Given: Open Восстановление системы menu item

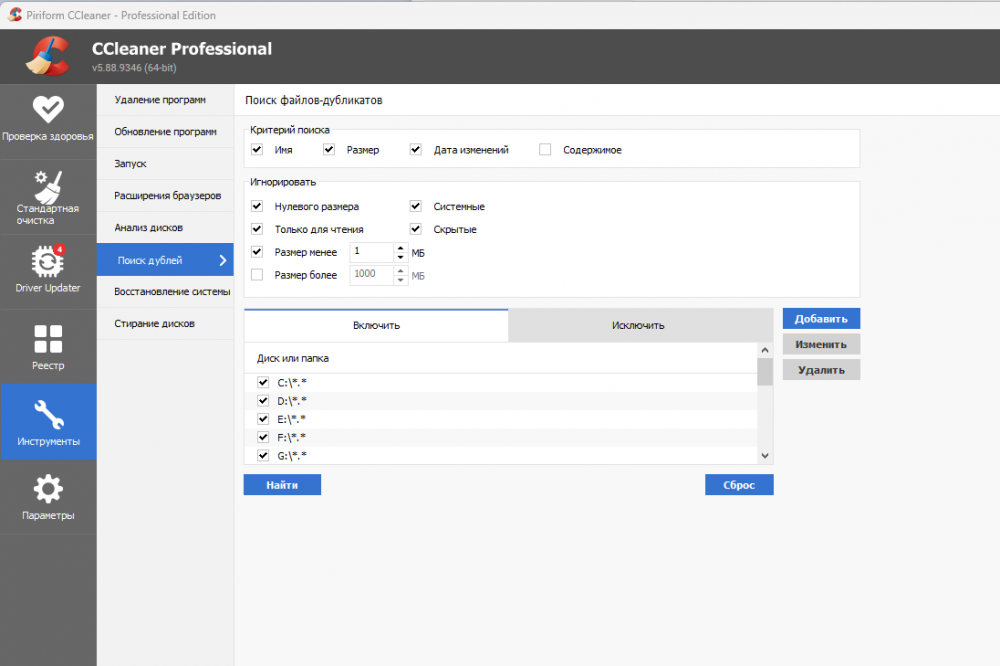Looking at the screenshot, I should [x=165, y=292].
